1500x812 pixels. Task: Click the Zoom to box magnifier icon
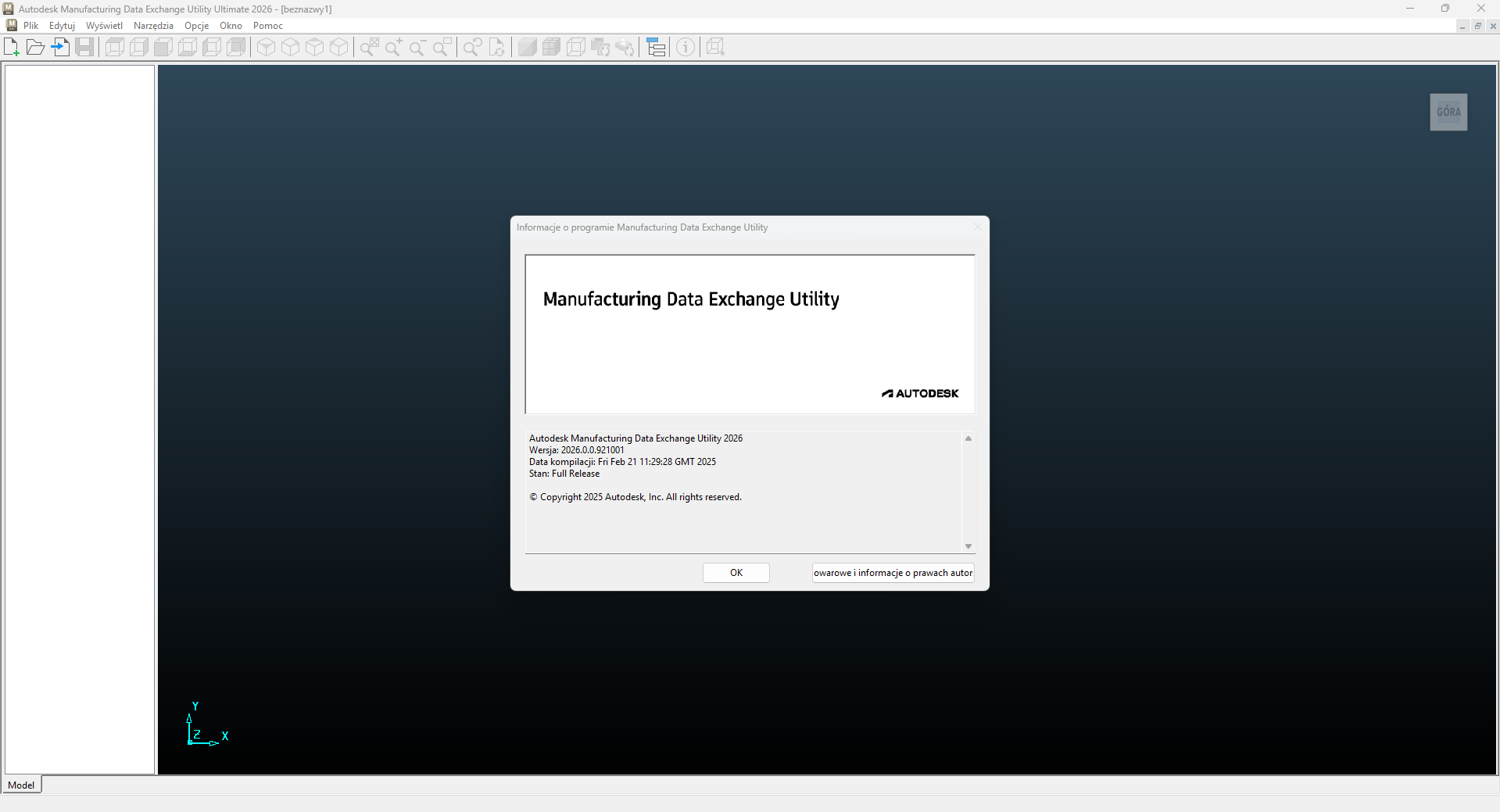(442, 48)
